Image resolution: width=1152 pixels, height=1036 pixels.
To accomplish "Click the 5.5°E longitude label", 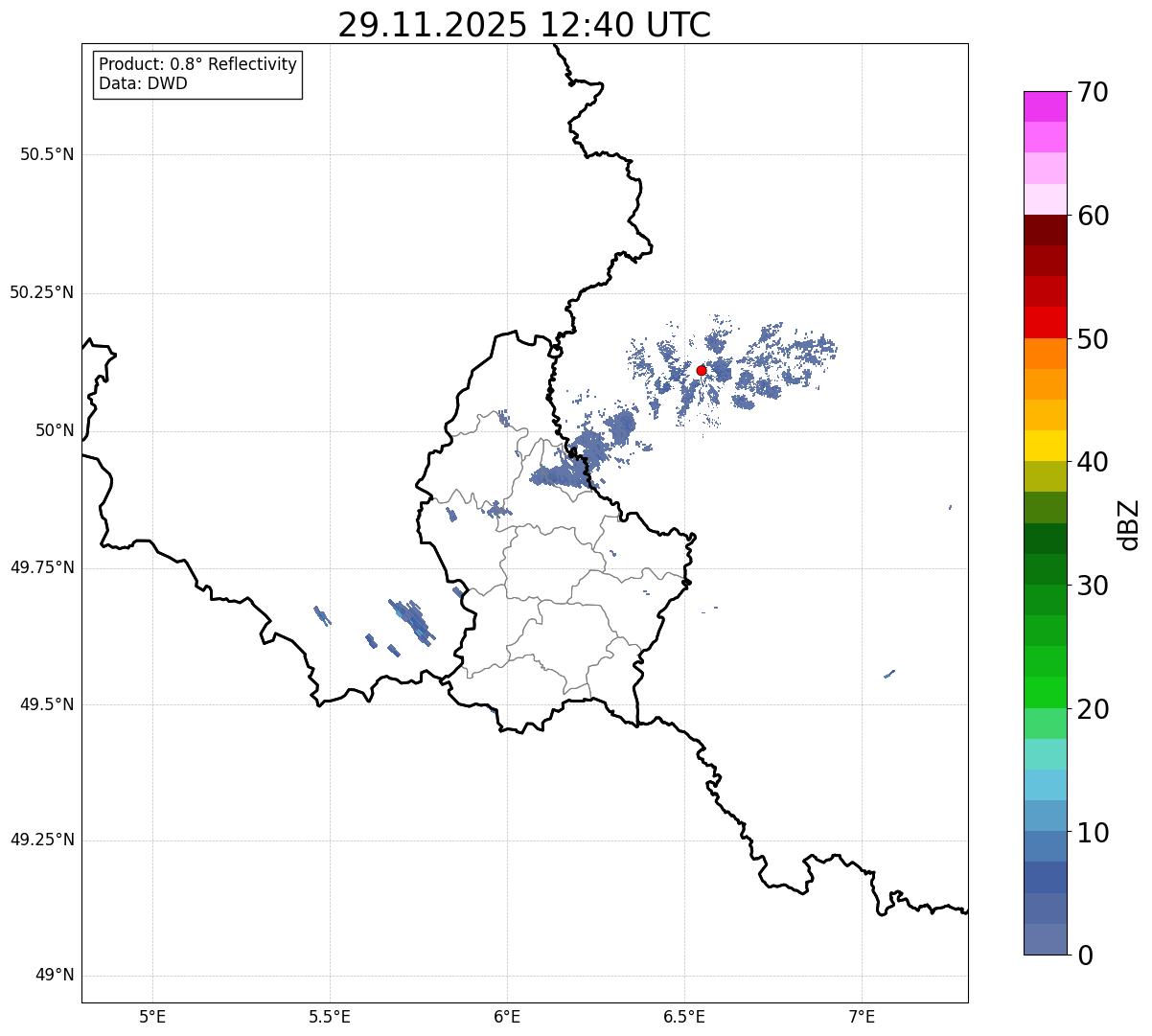I will pyautogui.click(x=330, y=1017).
